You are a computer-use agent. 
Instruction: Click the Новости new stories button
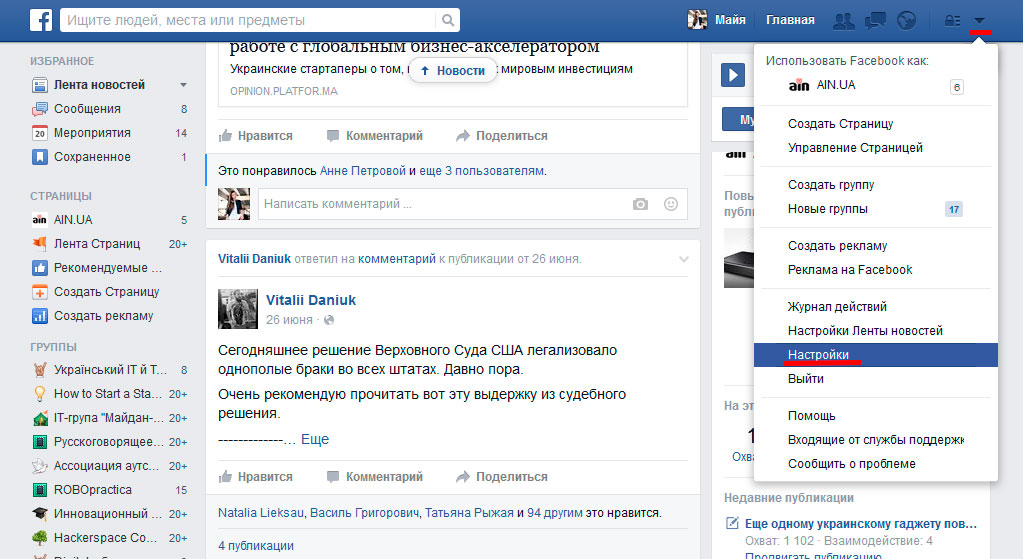452,70
